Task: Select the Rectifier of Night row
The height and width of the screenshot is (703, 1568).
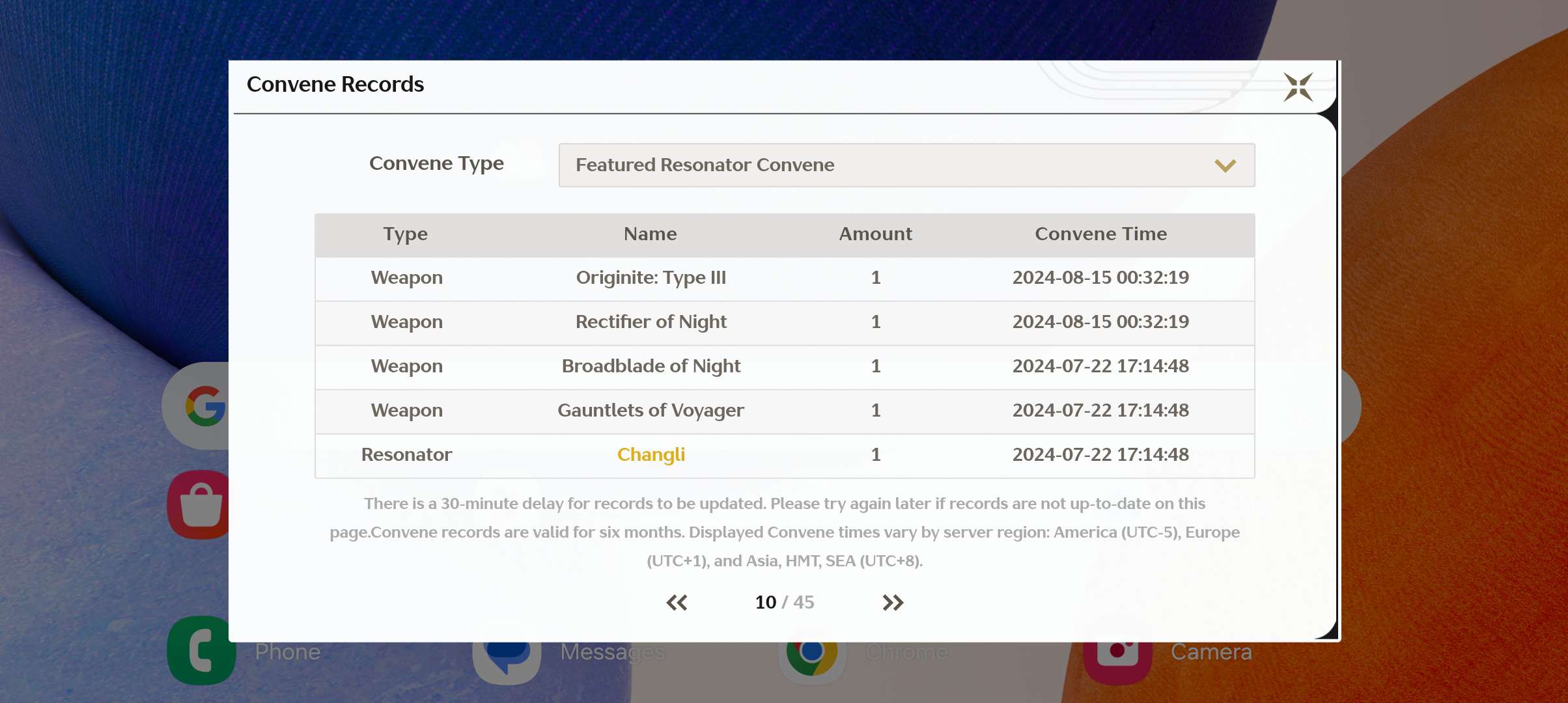Action: coord(651,322)
